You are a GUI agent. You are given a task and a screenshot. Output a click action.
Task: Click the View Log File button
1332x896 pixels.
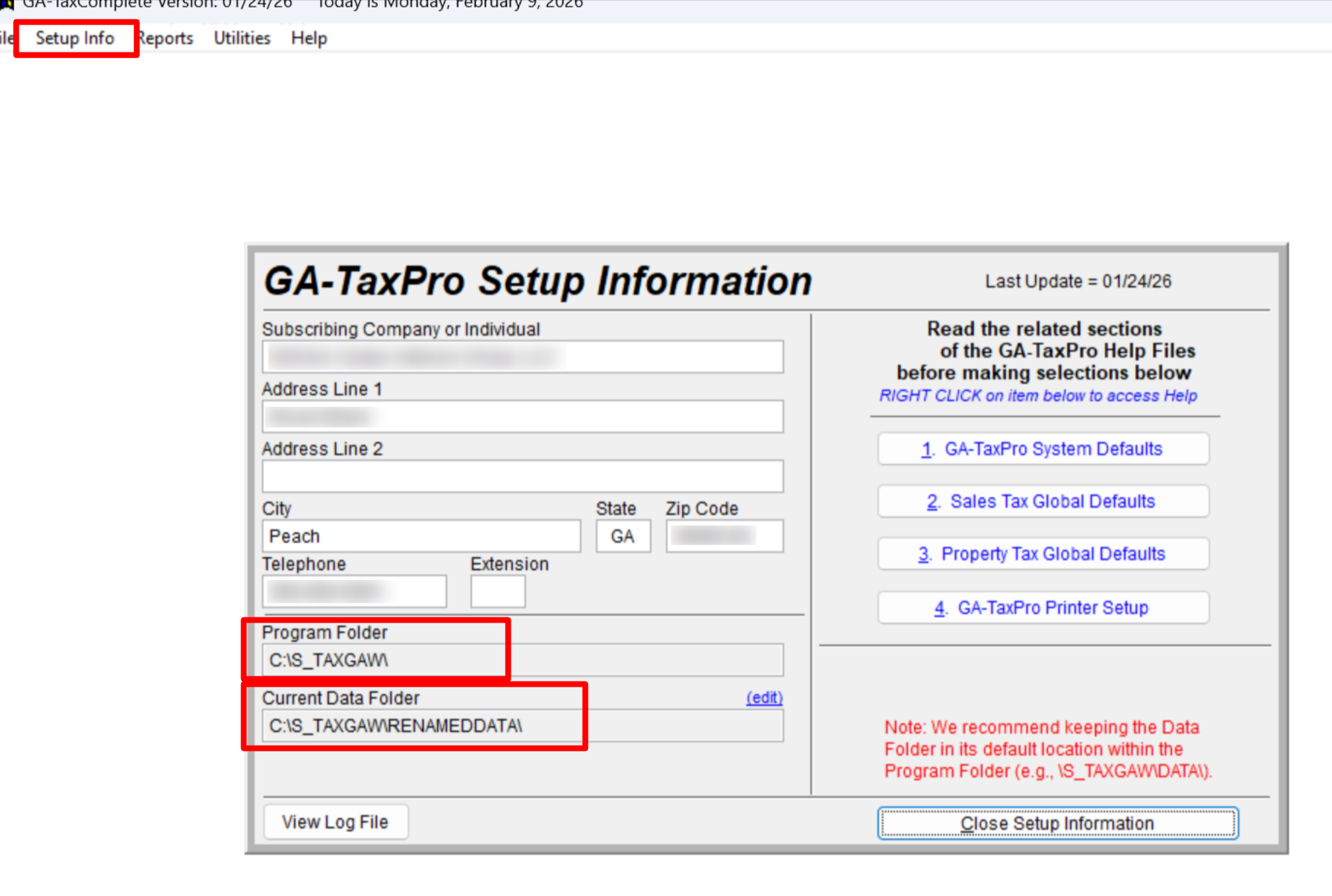[x=335, y=822]
